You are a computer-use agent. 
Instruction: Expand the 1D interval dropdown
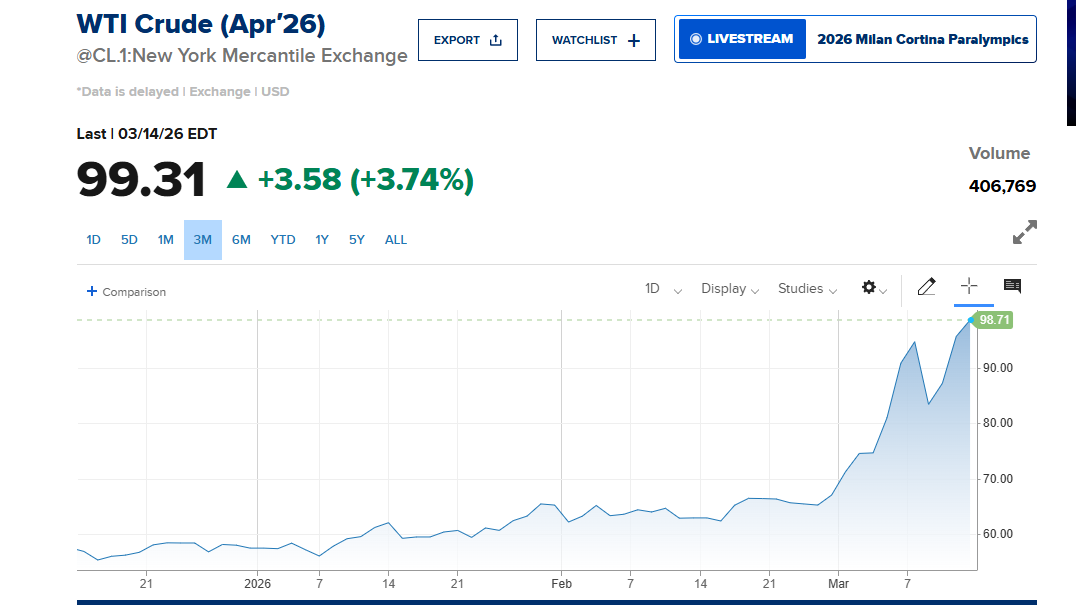click(x=663, y=289)
